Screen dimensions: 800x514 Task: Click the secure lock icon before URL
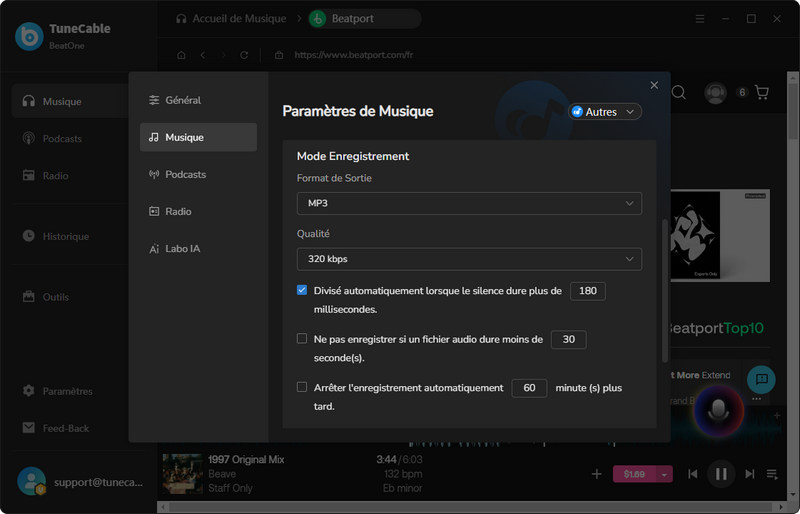279,55
